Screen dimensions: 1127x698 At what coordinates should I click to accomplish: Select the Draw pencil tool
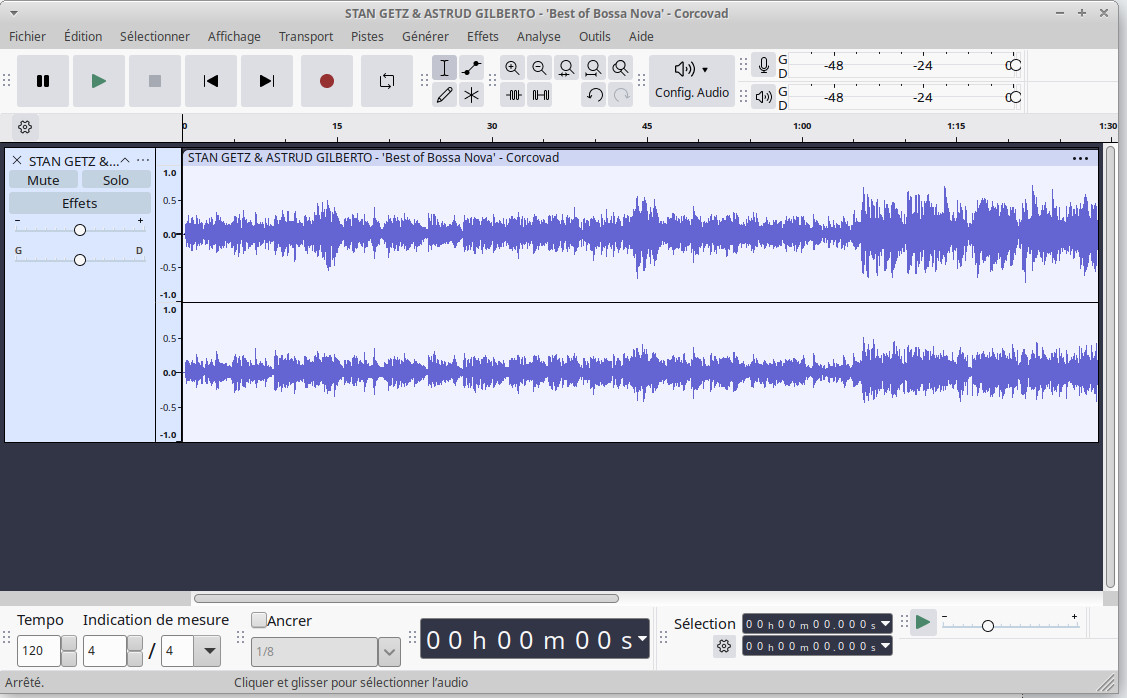444,95
